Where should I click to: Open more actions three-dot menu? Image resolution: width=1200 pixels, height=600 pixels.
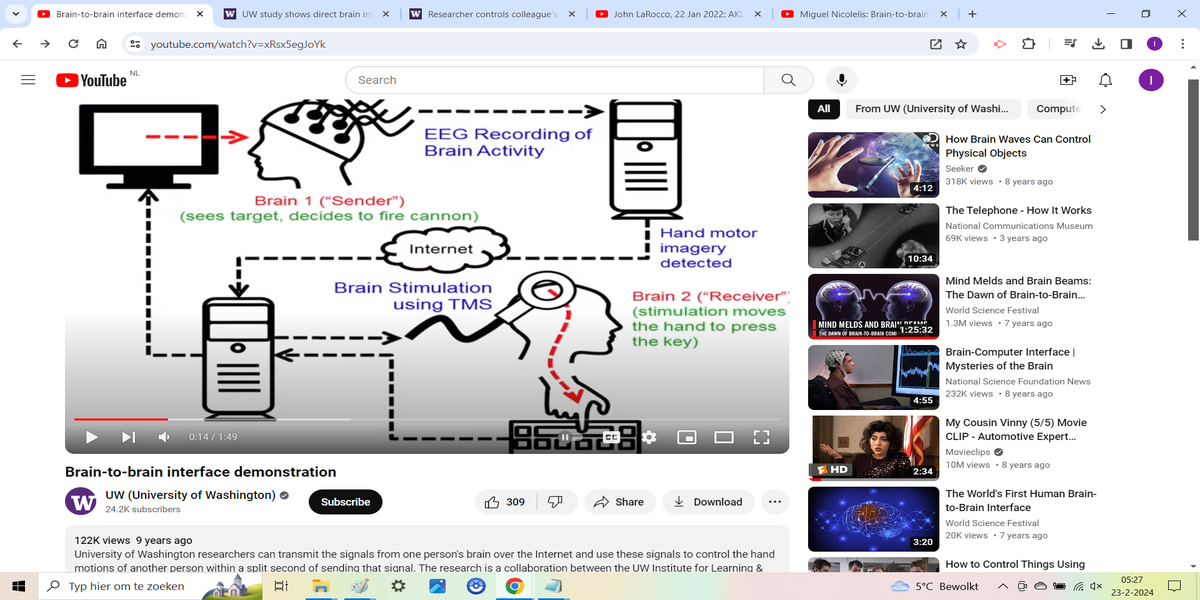[x=774, y=502]
